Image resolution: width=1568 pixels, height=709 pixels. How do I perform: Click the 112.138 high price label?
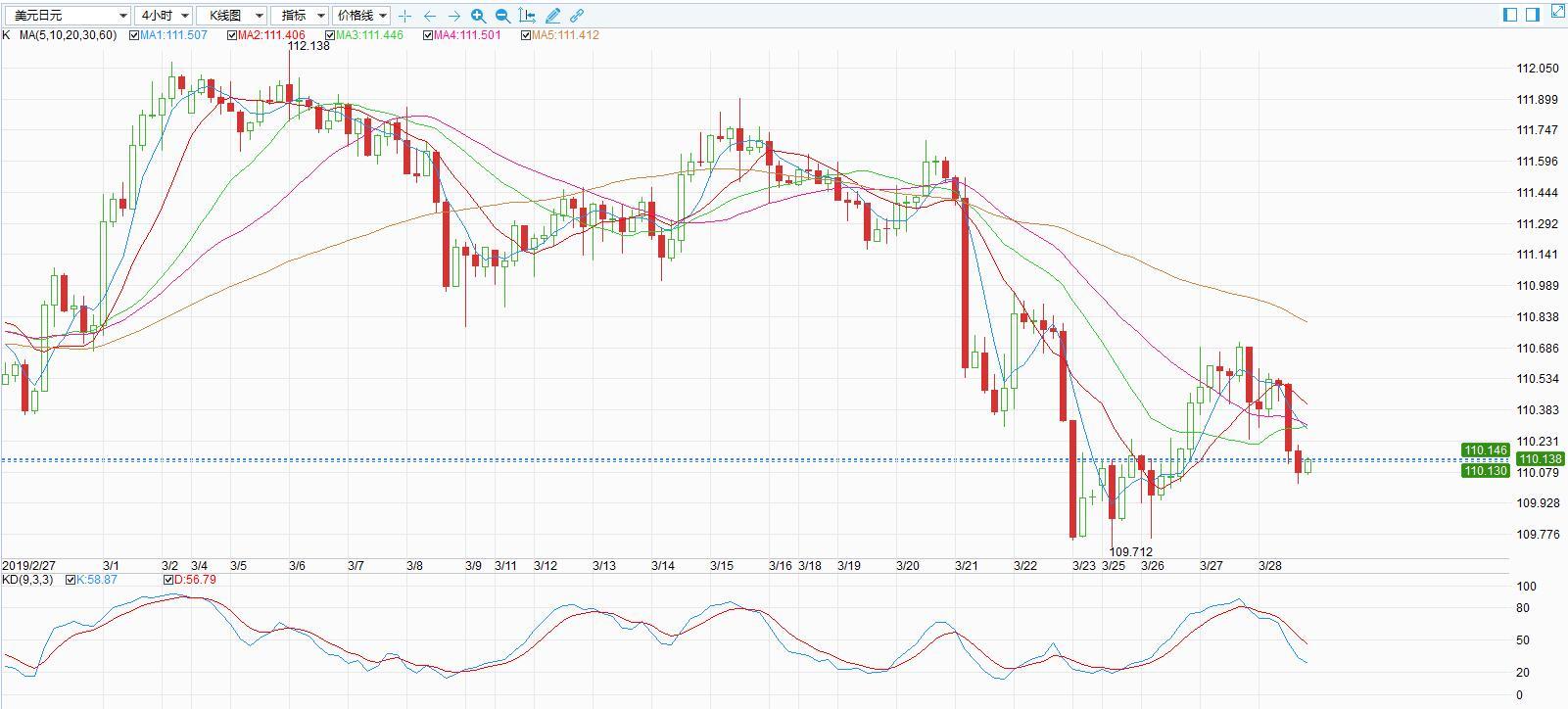tap(309, 46)
